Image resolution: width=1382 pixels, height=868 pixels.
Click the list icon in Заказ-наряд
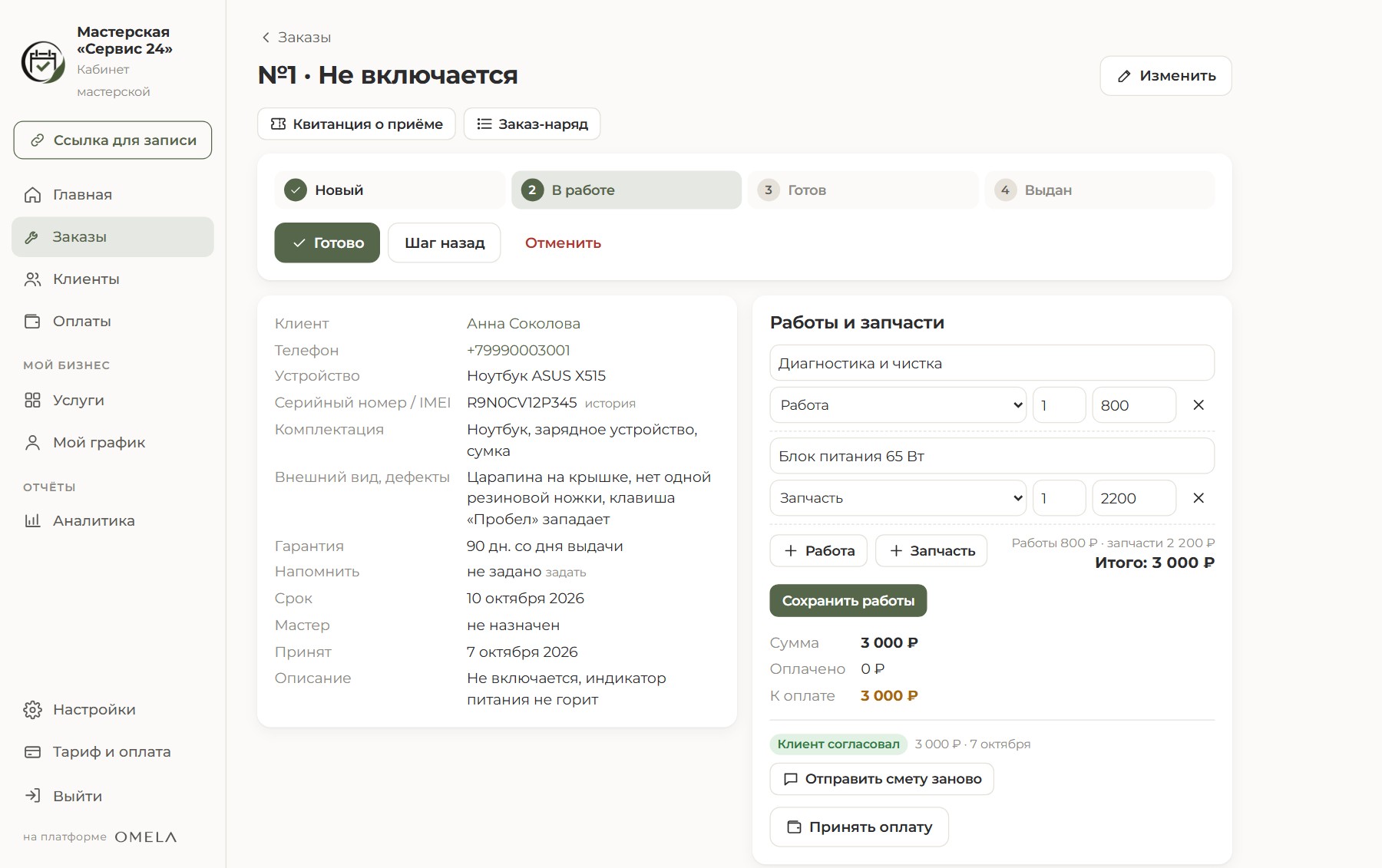(x=484, y=124)
